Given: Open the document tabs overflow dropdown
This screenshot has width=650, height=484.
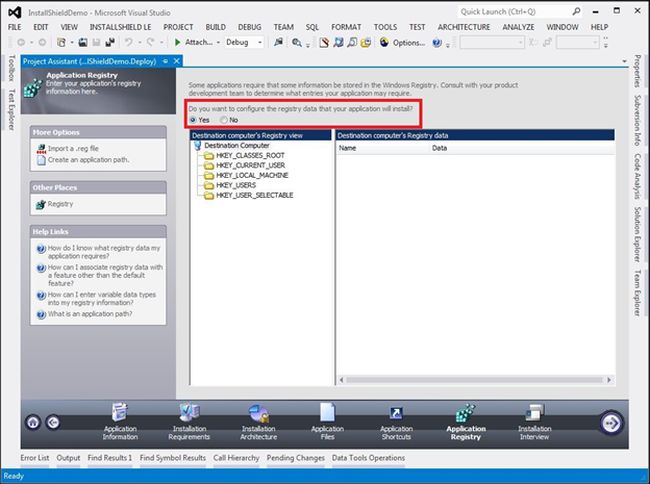Looking at the screenshot, I should coord(624,62).
